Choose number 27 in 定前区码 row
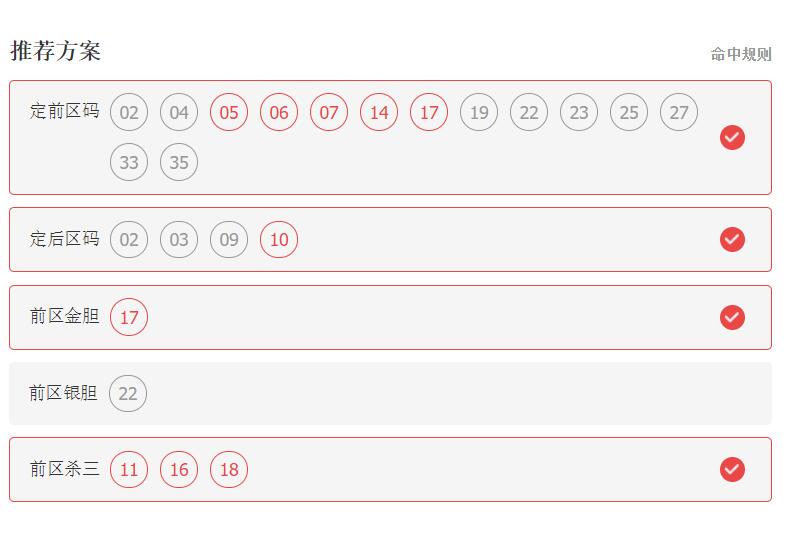The image size is (791, 533). pyautogui.click(x=679, y=112)
